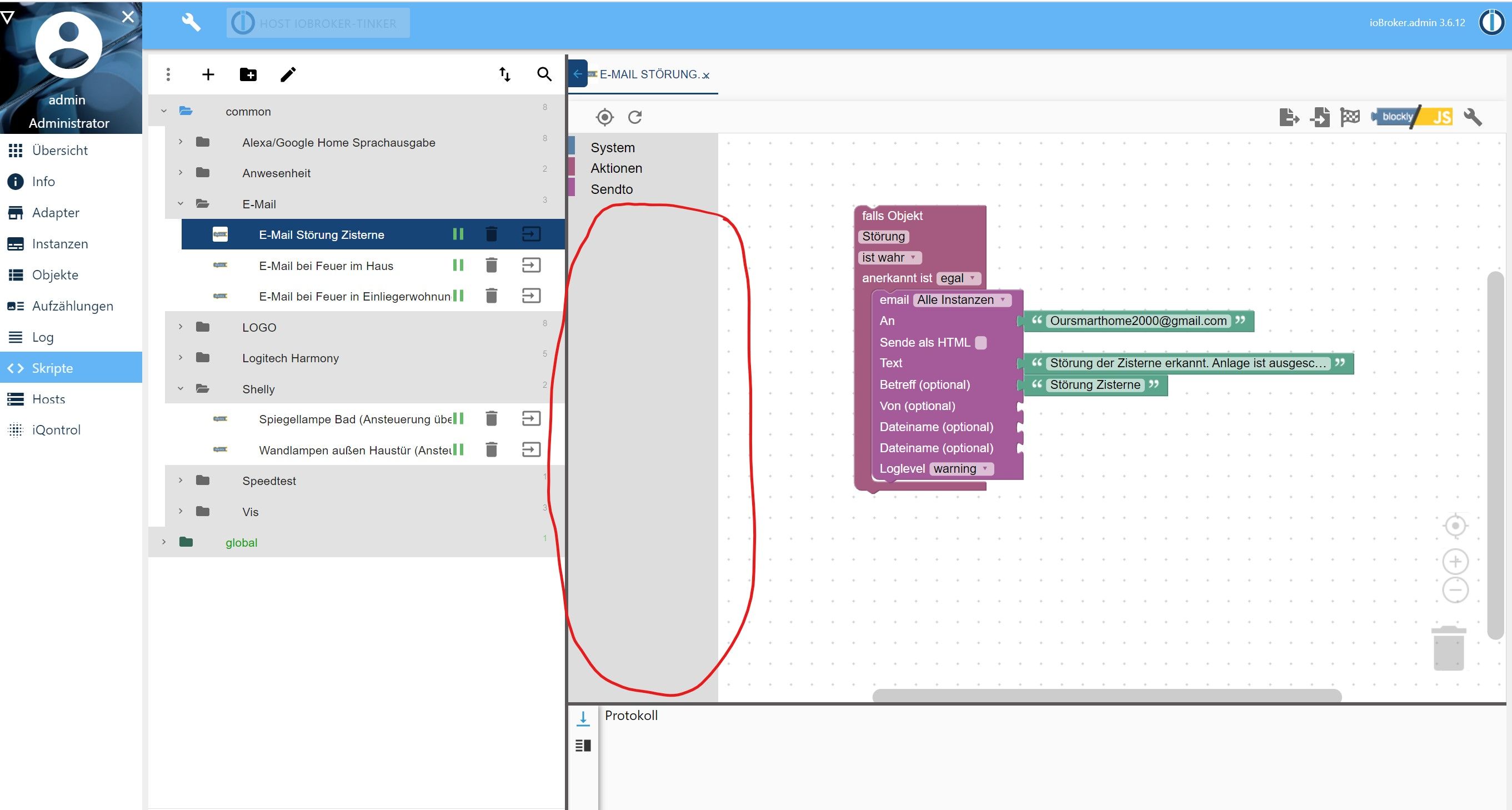The width and height of the screenshot is (1512, 810).
Task: Zoom in on the Blockly workspace
Action: (x=1455, y=562)
